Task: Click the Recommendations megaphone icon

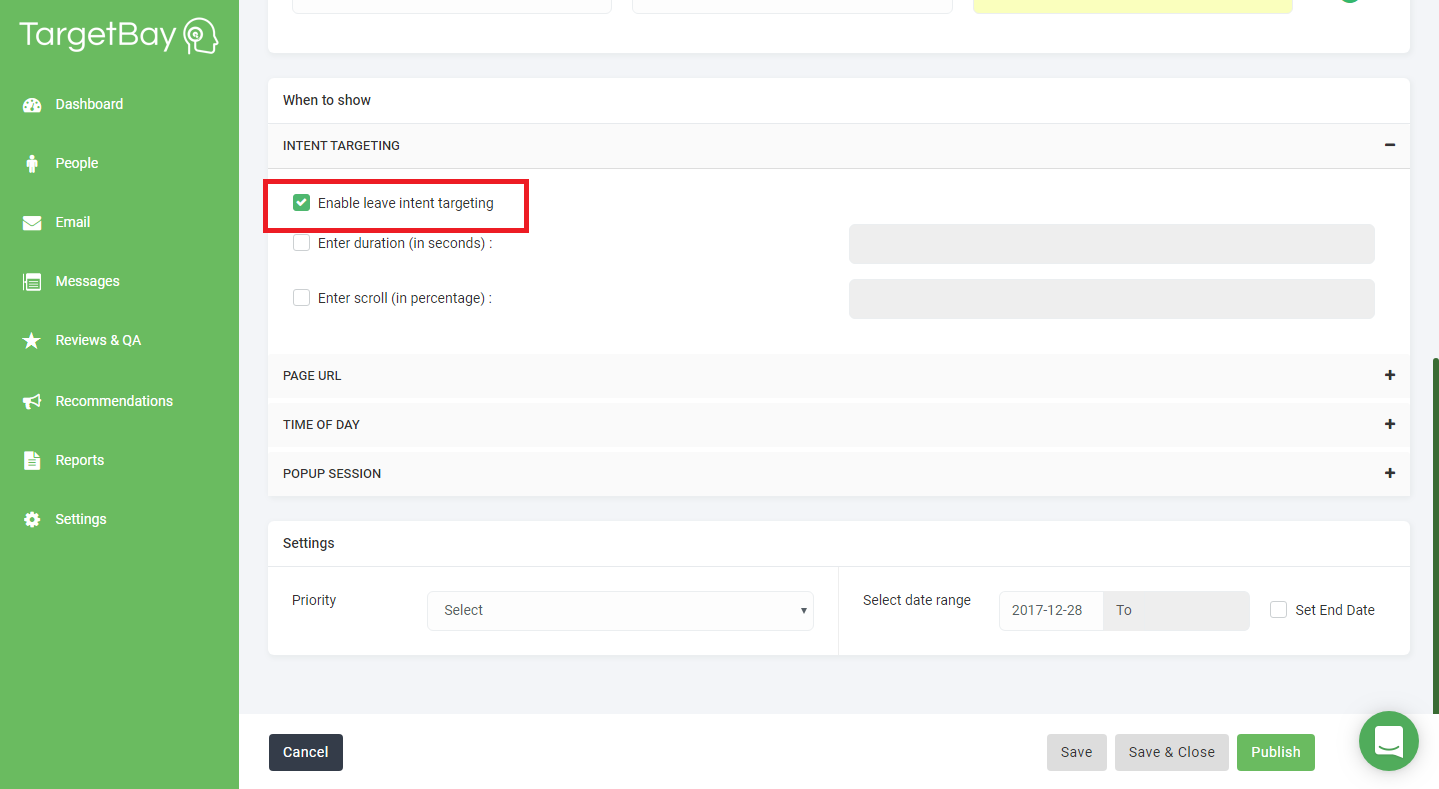Action: pos(32,401)
